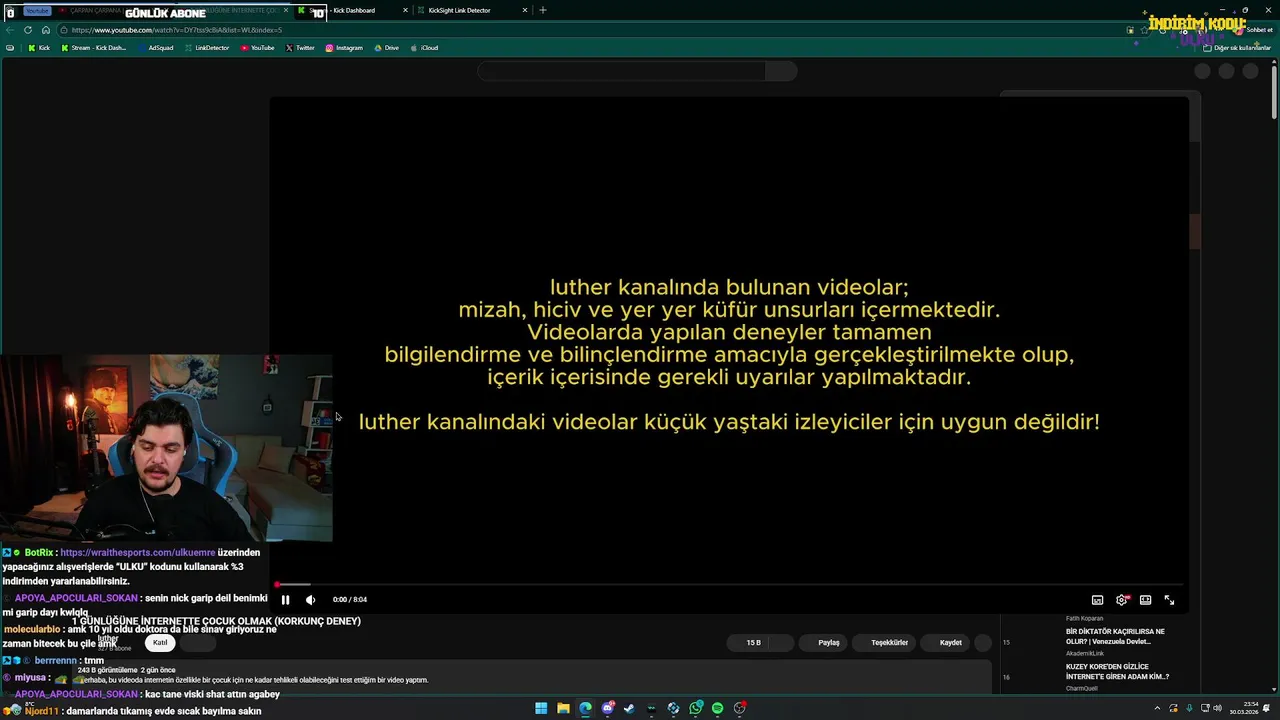Open Microsoft Edge from the taskbar

click(x=585, y=708)
